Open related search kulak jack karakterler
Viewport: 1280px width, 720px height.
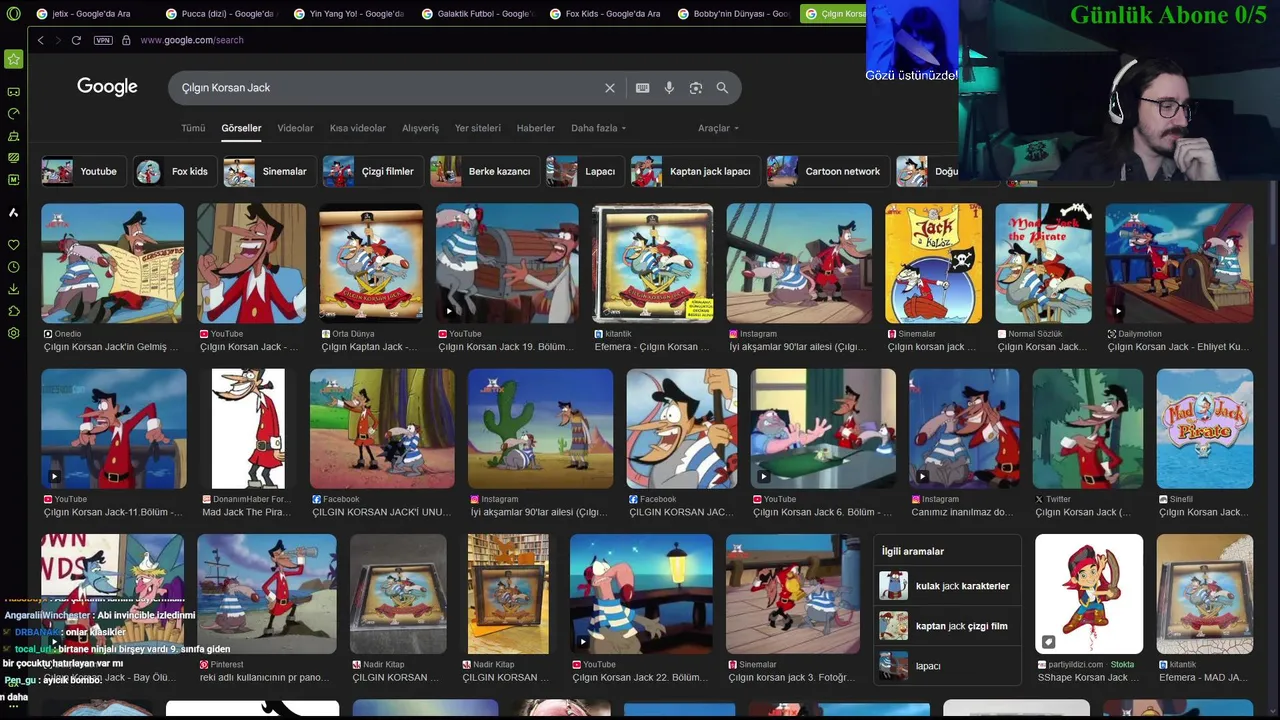point(947,586)
